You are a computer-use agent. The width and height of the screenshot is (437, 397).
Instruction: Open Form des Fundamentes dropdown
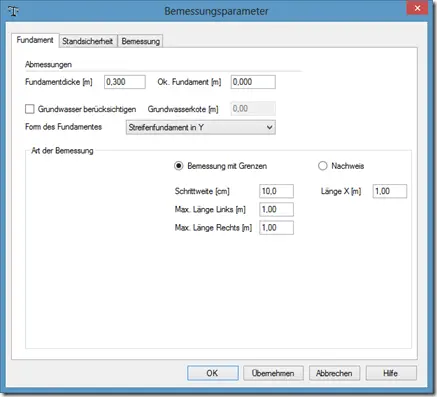point(201,127)
